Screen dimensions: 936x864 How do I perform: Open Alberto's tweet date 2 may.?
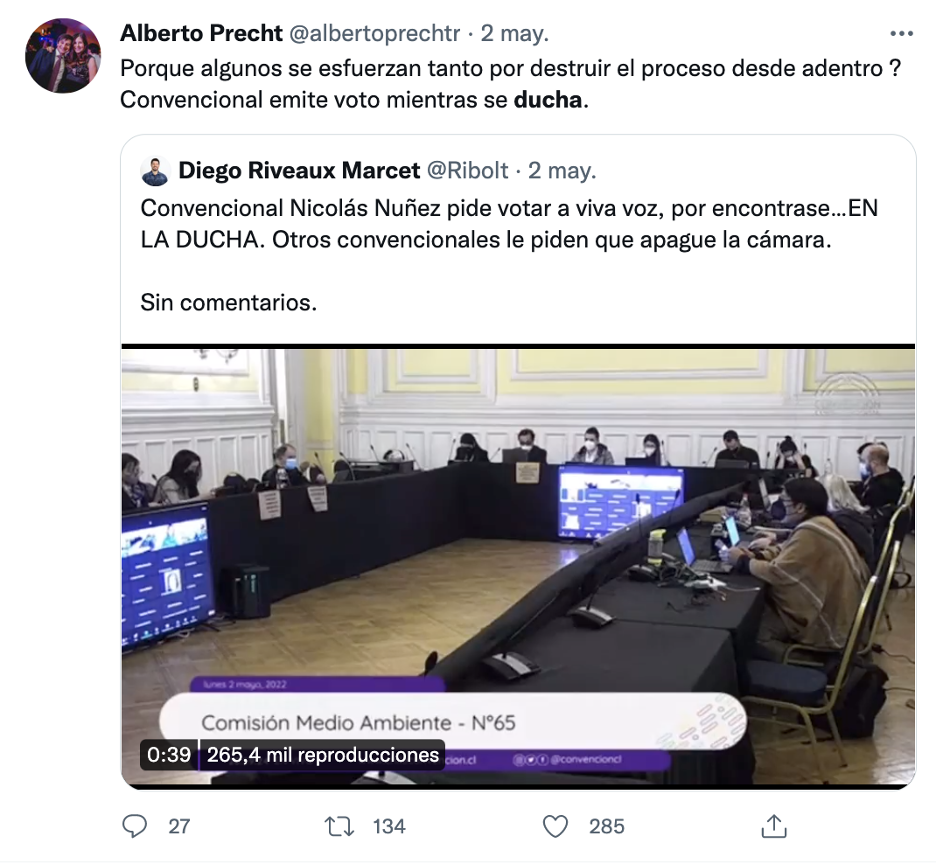[x=515, y=33]
